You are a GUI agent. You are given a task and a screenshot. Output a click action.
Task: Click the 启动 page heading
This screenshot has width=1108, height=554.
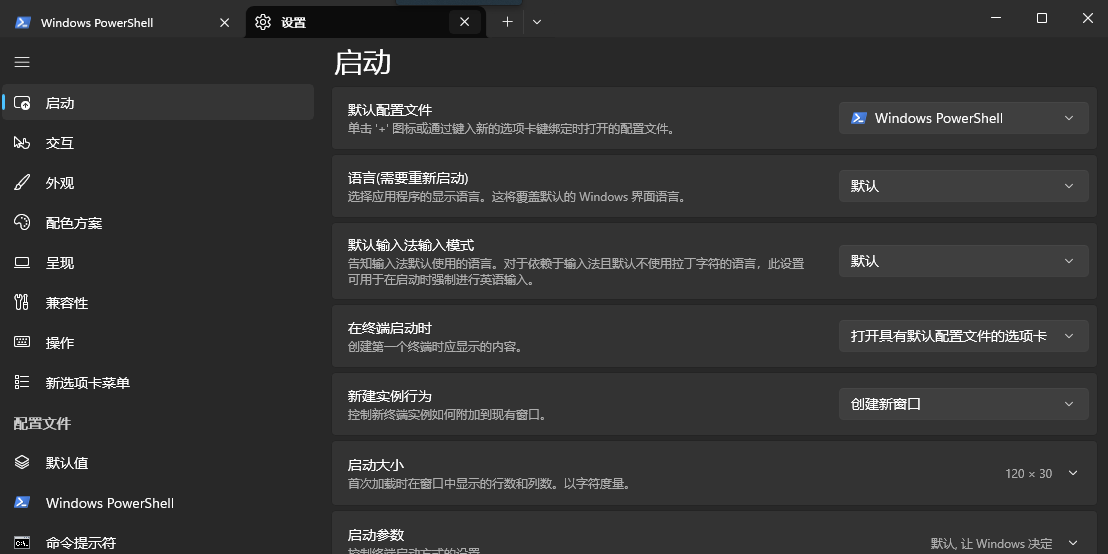pyautogui.click(x=363, y=62)
